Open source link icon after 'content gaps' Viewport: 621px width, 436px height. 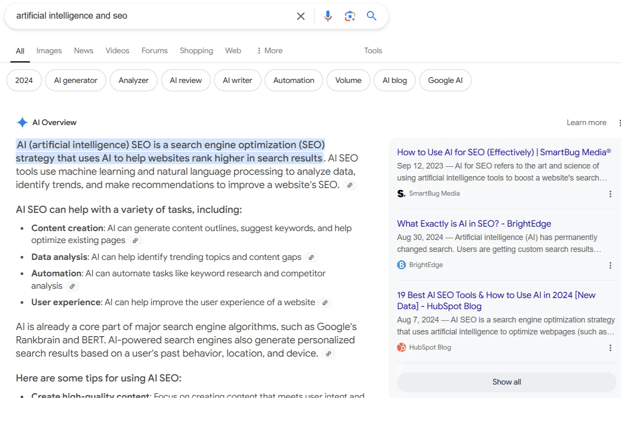311,257
